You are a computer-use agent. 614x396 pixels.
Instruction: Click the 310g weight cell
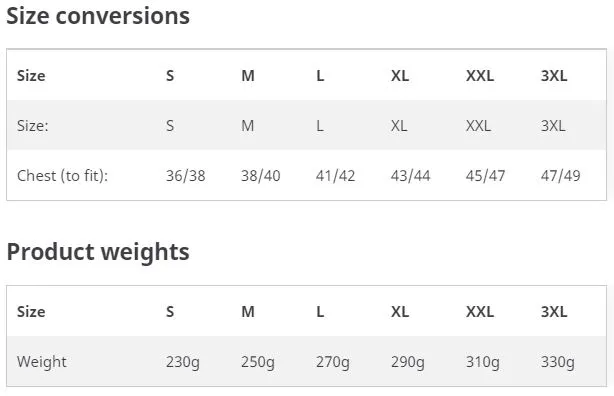(483, 362)
